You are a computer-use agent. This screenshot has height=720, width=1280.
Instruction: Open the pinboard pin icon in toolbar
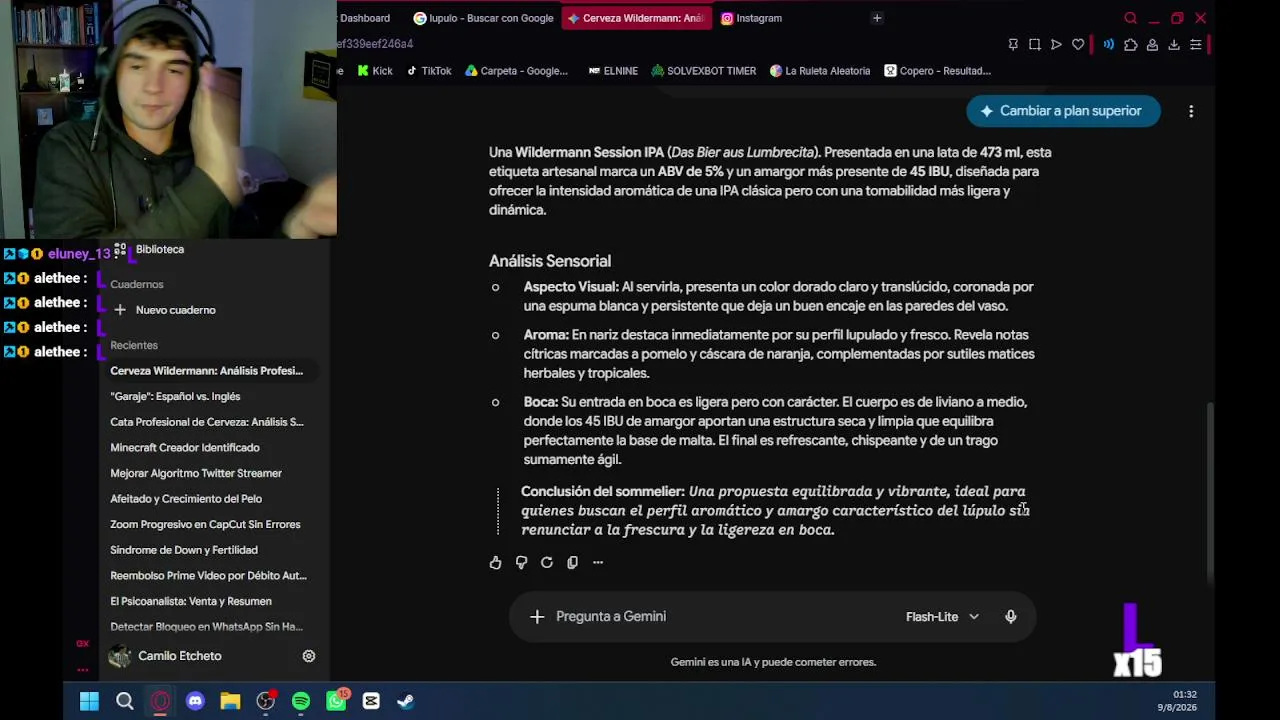(1013, 44)
